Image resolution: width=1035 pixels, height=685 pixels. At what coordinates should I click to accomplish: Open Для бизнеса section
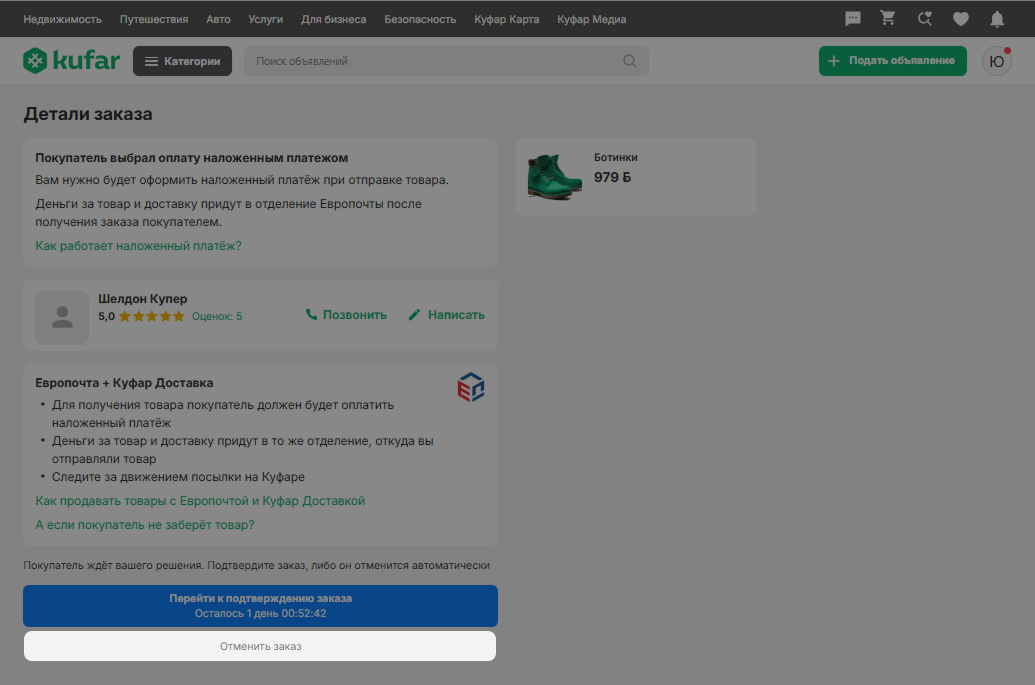(333, 19)
